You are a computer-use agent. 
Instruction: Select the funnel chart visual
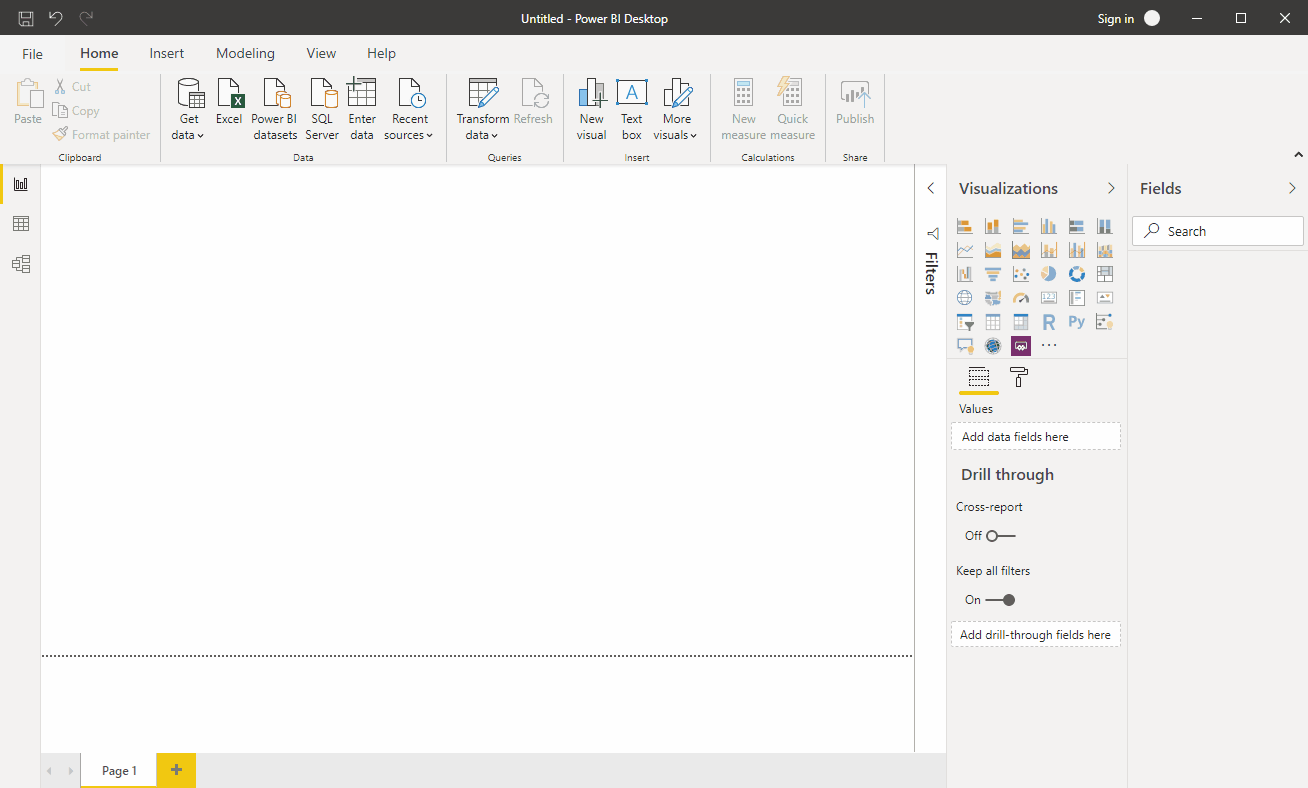[993, 273]
